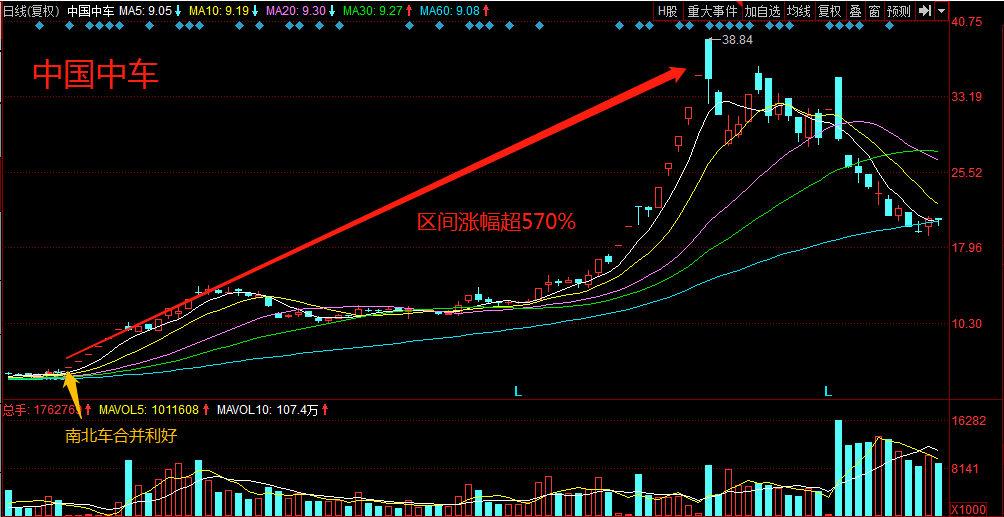Select the peak candlestick marked 38.84

coord(709,70)
